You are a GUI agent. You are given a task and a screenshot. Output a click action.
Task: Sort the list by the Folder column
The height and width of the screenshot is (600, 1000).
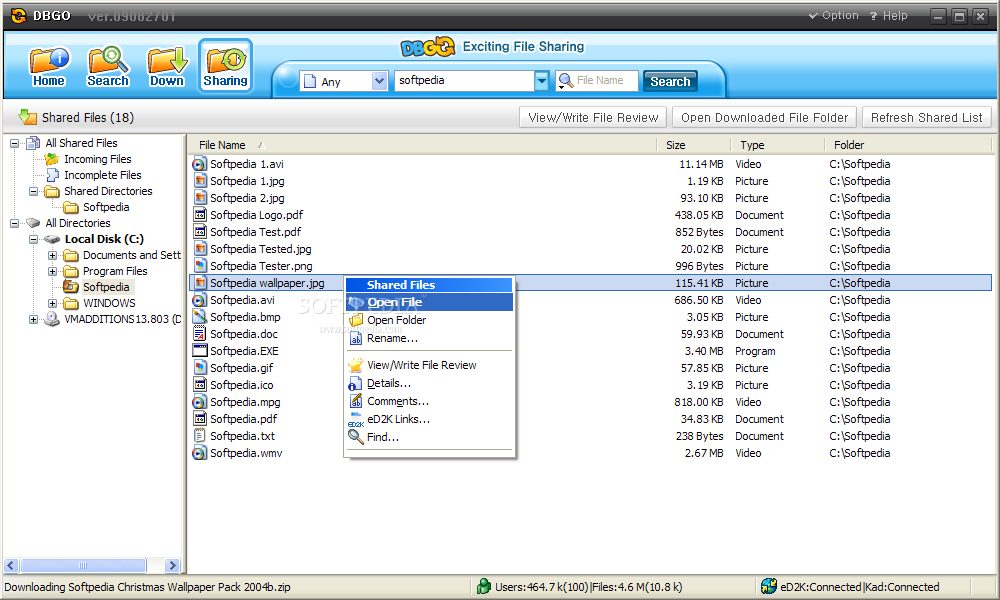click(909, 145)
